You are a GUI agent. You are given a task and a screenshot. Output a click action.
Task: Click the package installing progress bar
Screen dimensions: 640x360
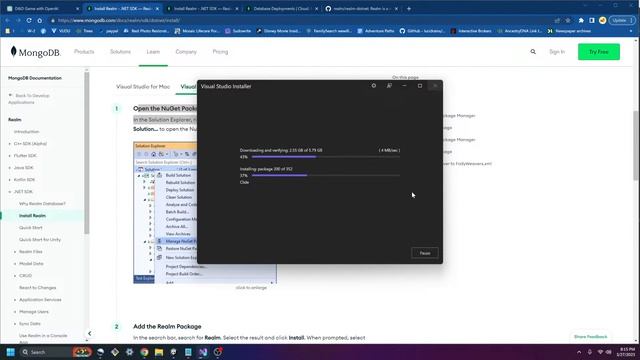pyautogui.click(x=326, y=175)
